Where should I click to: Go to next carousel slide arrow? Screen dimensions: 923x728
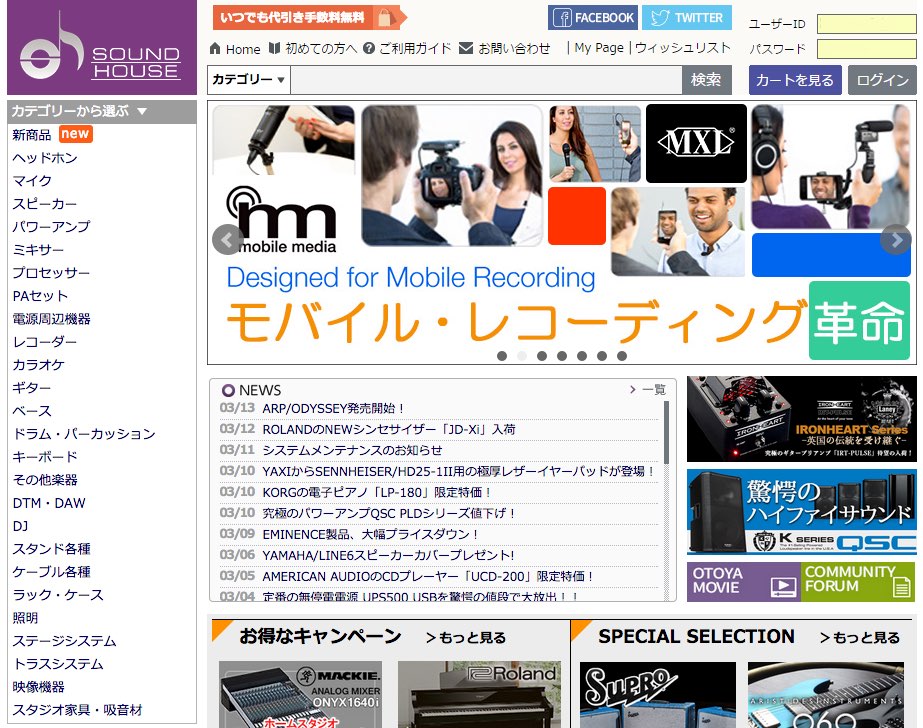coord(895,240)
